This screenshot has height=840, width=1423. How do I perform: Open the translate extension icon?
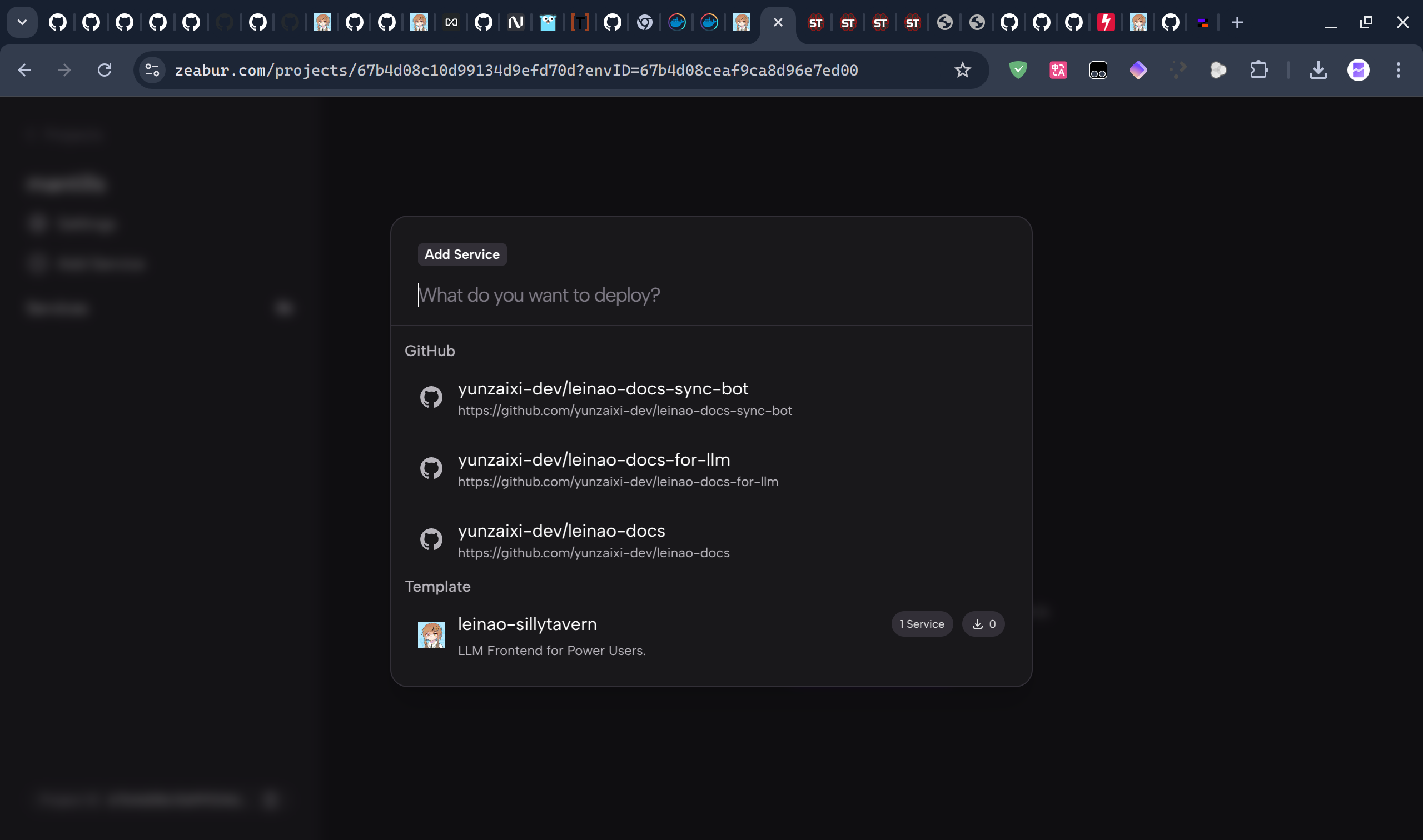click(1058, 70)
